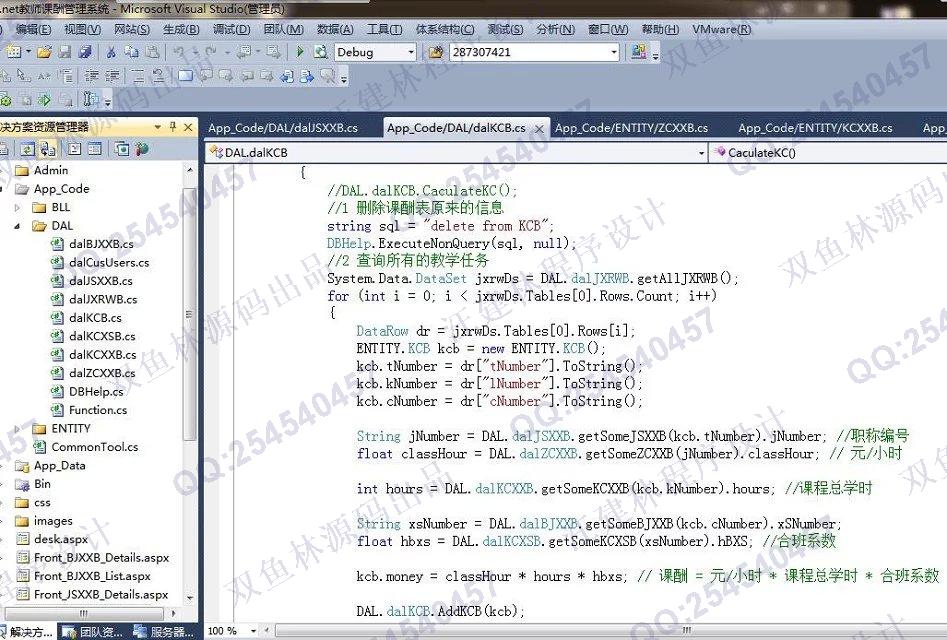Click the Cut scissors icon

point(111,53)
